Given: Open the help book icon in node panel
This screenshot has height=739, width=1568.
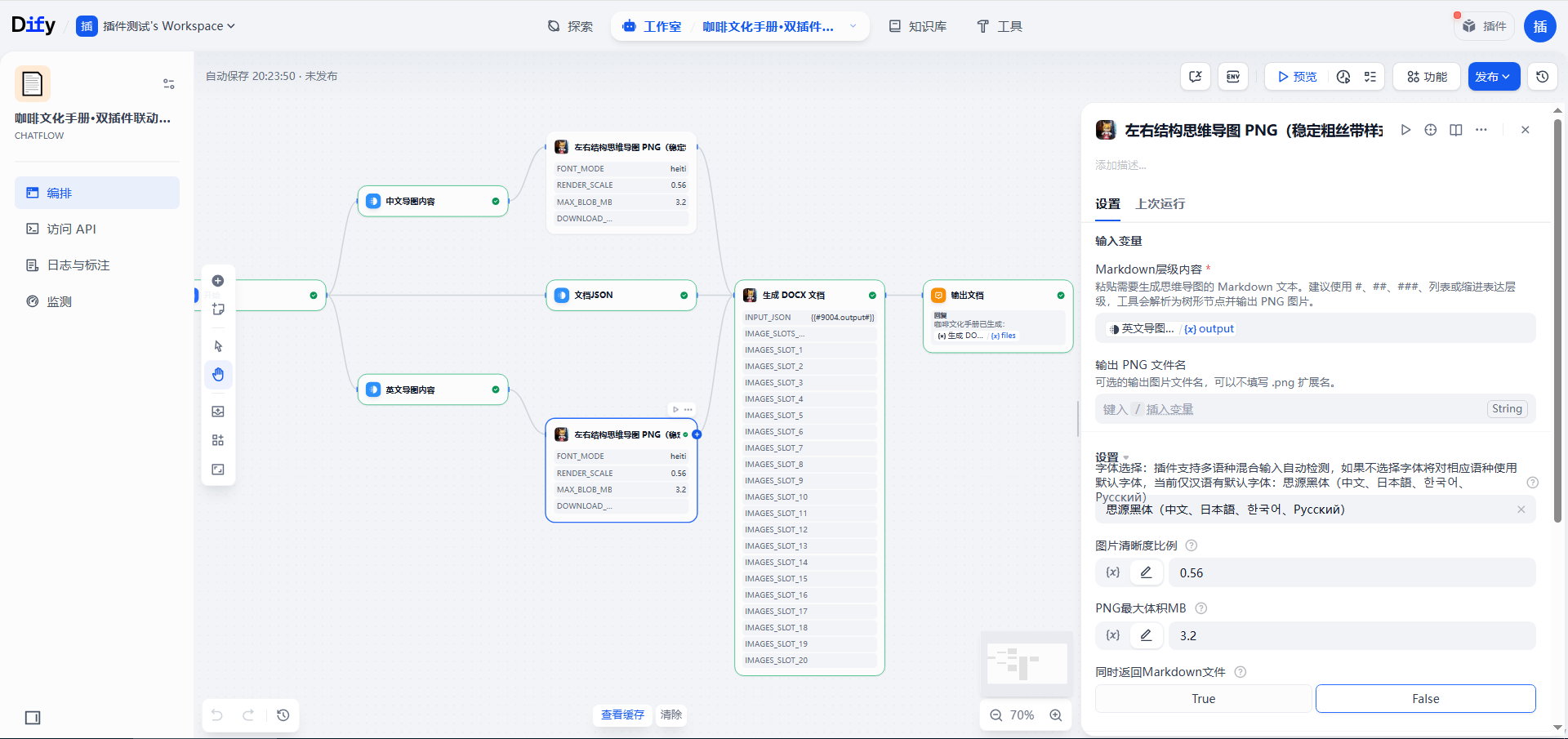Looking at the screenshot, I should pos(1456,130).
